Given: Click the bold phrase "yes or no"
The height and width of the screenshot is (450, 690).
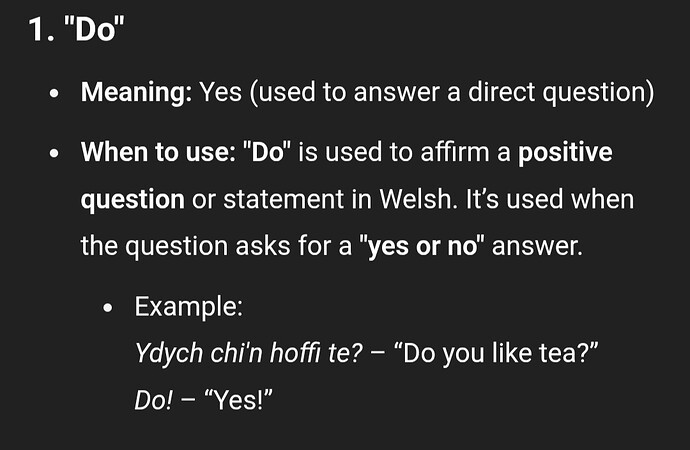Looking at the screenshot, I should [x=422, y=246].
